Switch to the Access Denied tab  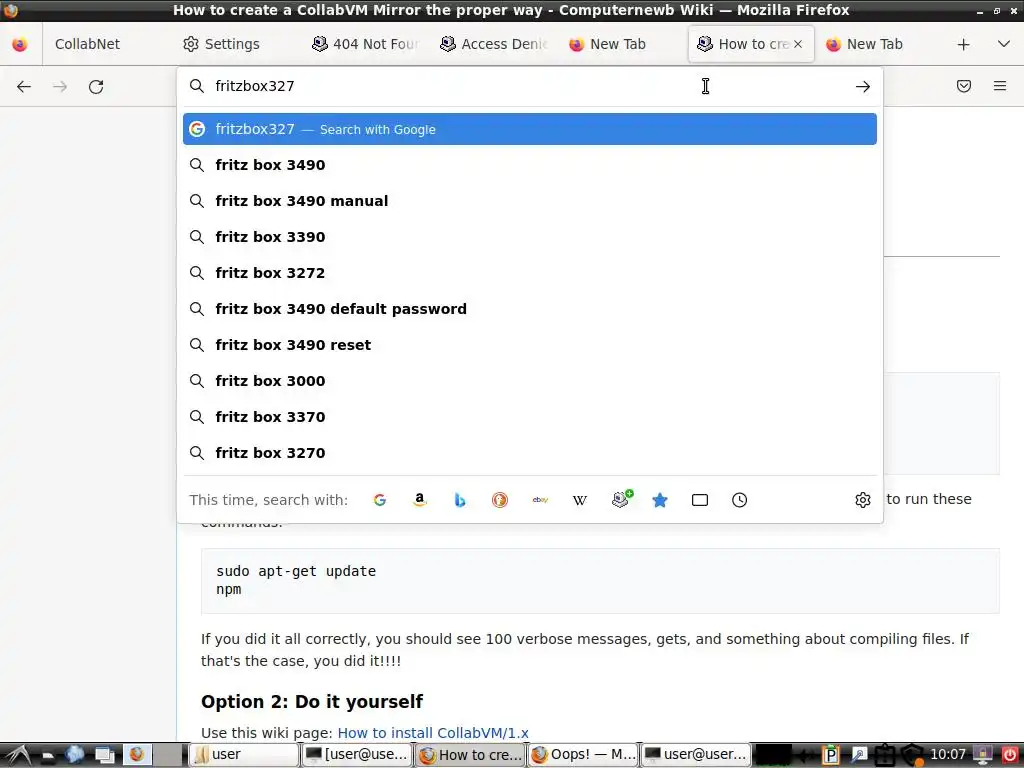coord(494,44)
